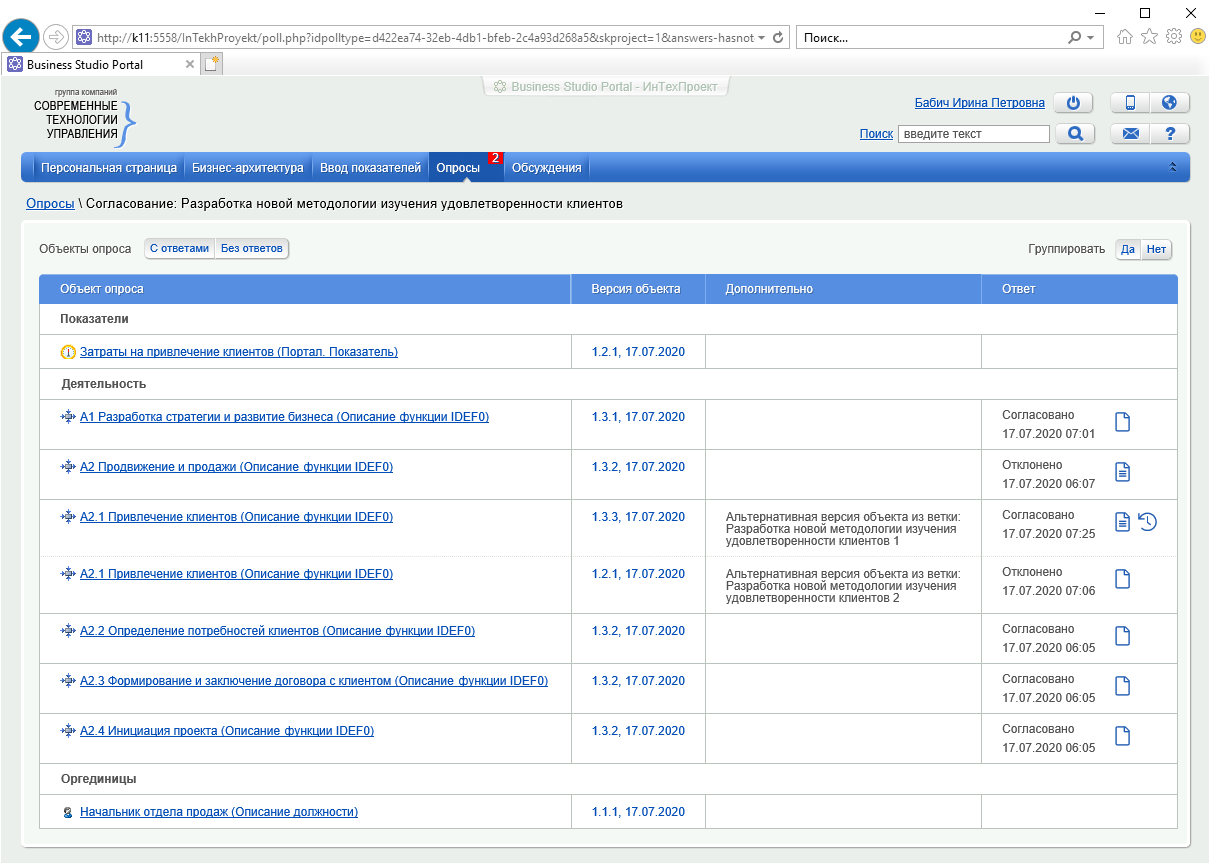1210x865 pixels.
Task: Expand the browser search provider dropdown
Action: [1090, 38]
